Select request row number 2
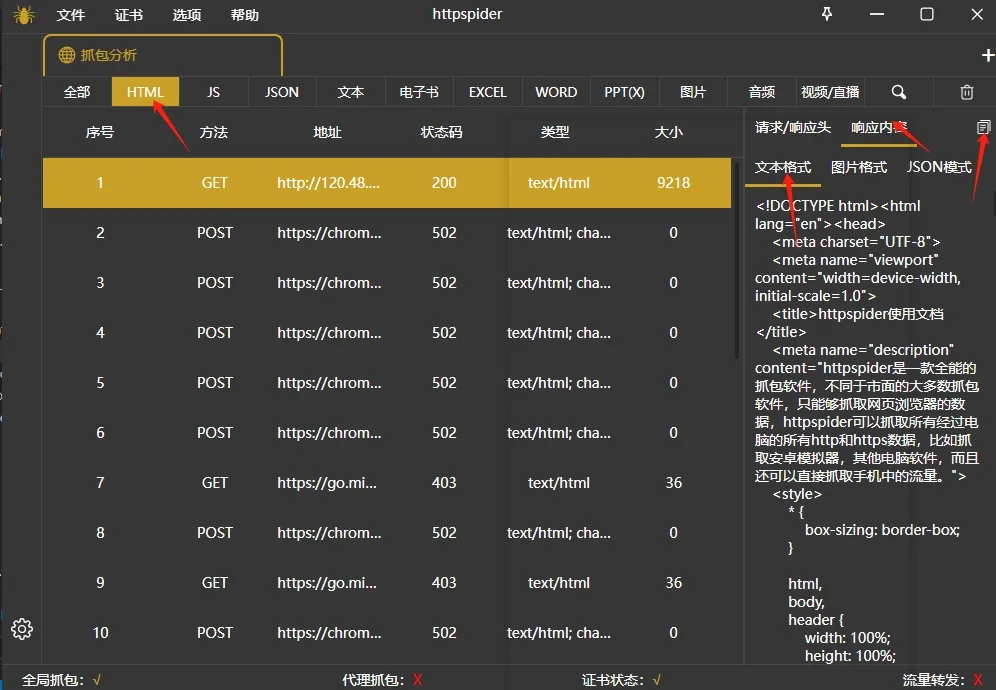The width and height of the screenshot is (996, 690). tap(387, 233)
